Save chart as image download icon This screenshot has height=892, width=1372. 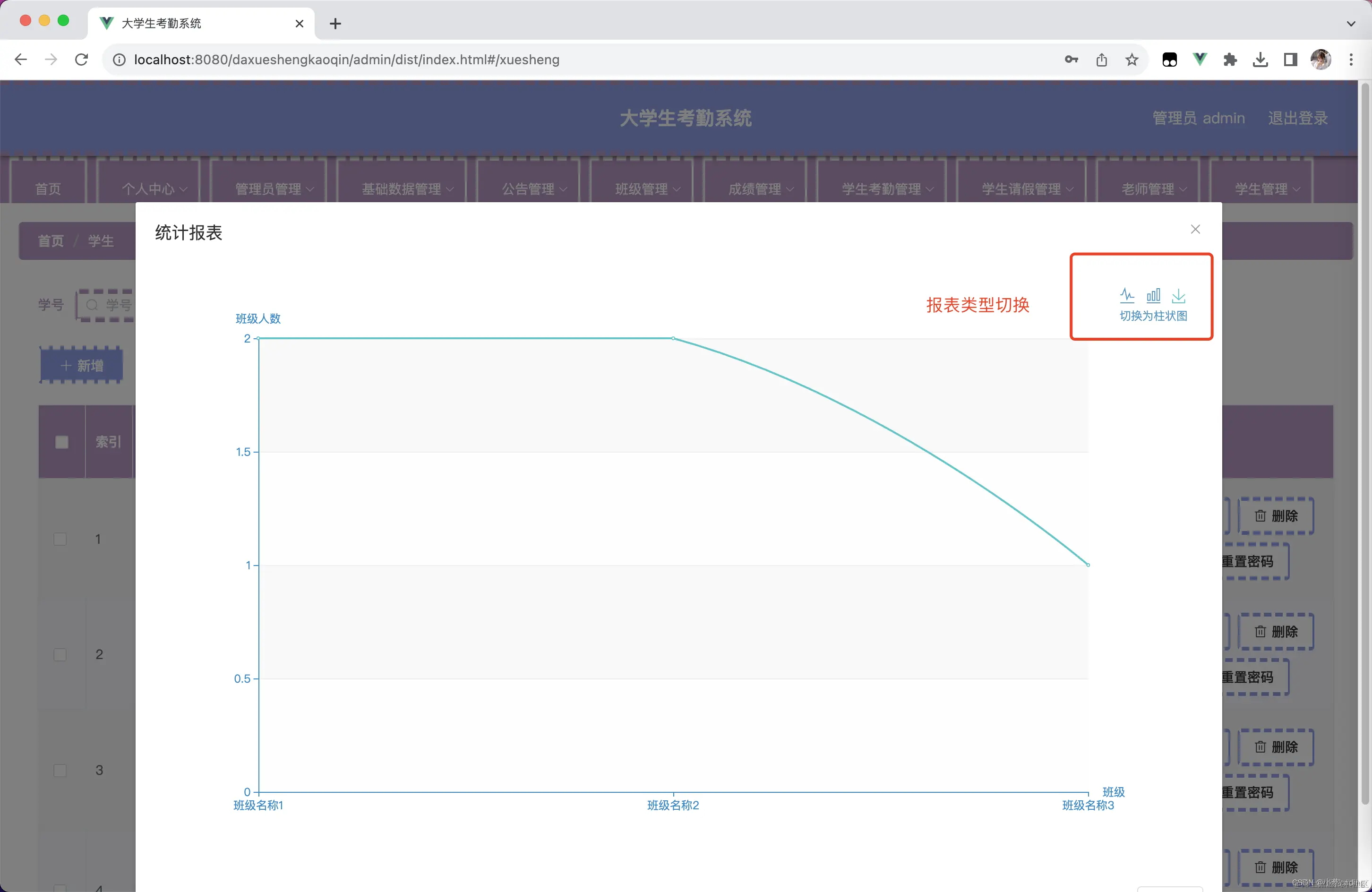pyautogui.click(x=1179, y=296)
